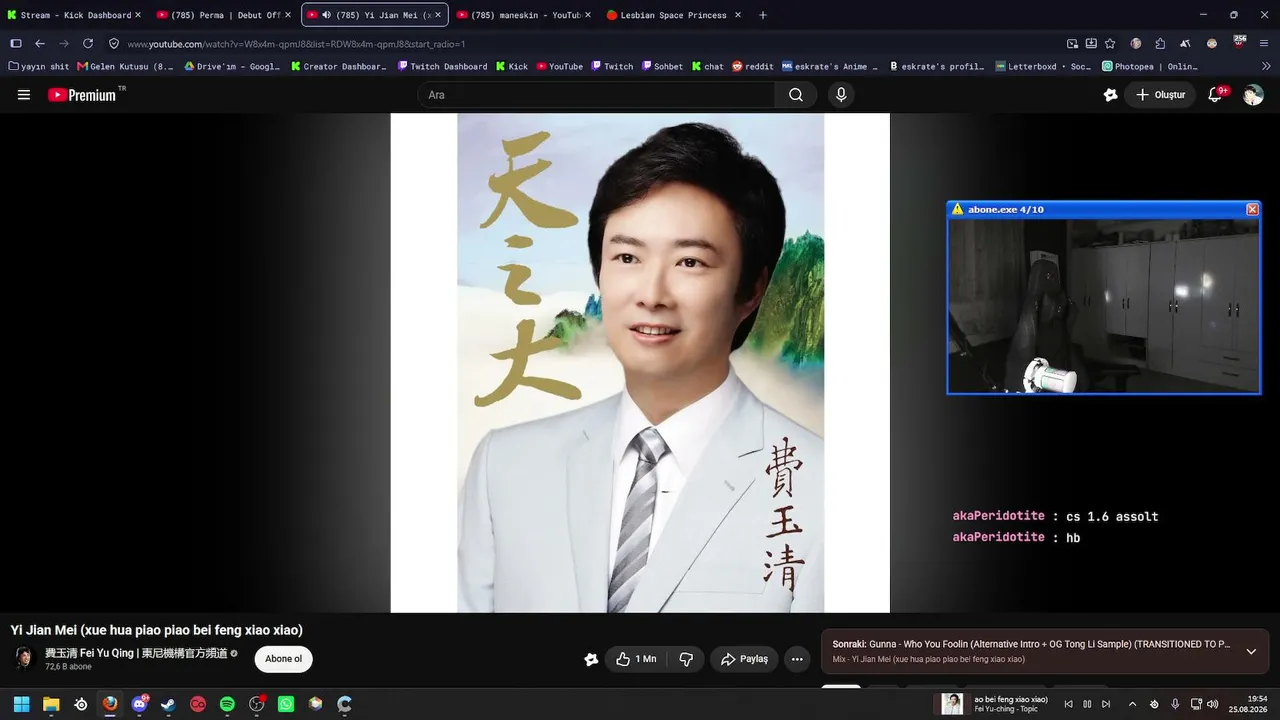Open the YouTube account avatar menu
The width and height of the screenshot is (1280, 720).
[1253, 95]
